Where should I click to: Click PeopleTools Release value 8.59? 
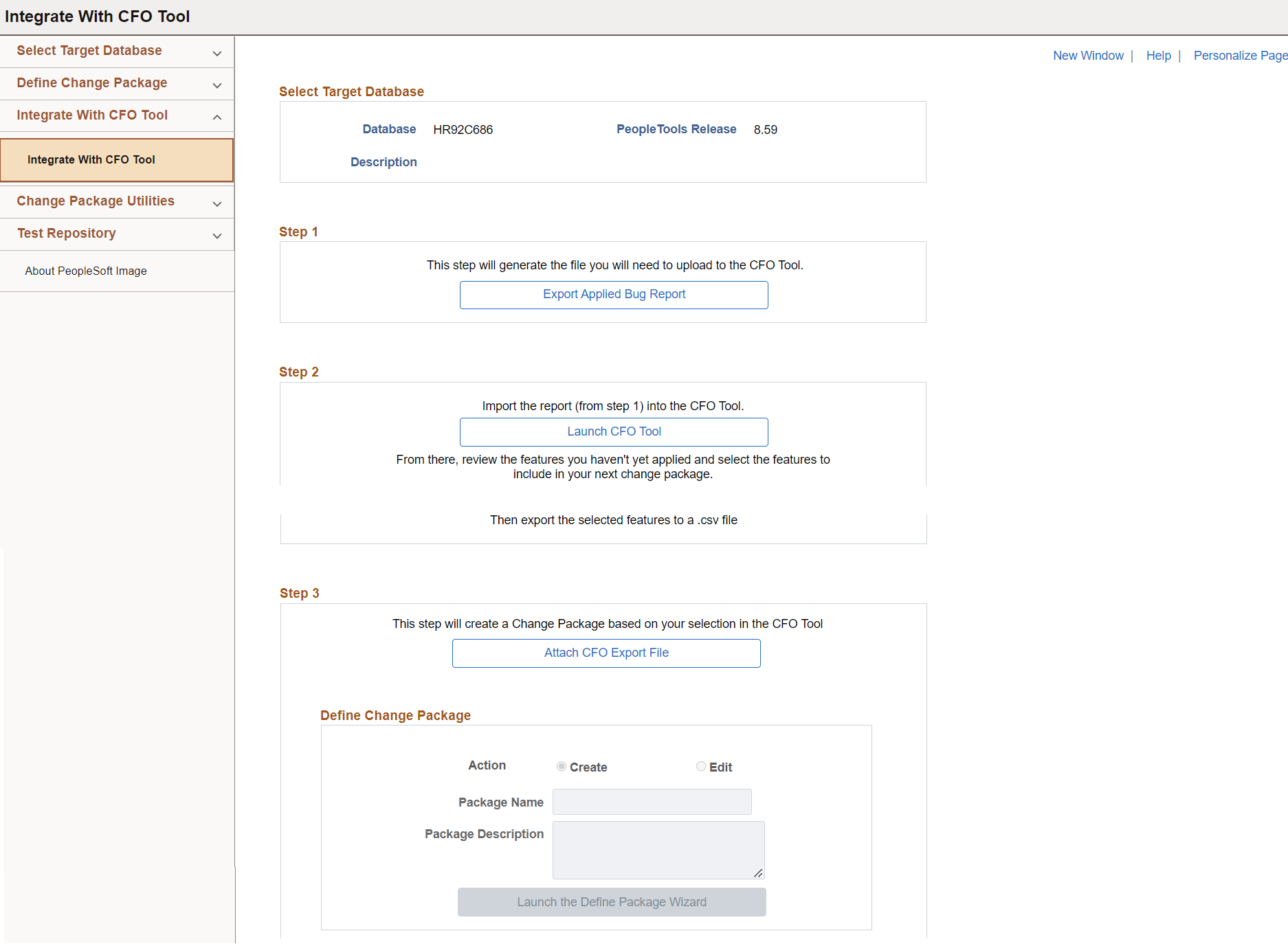click(765, 130)
